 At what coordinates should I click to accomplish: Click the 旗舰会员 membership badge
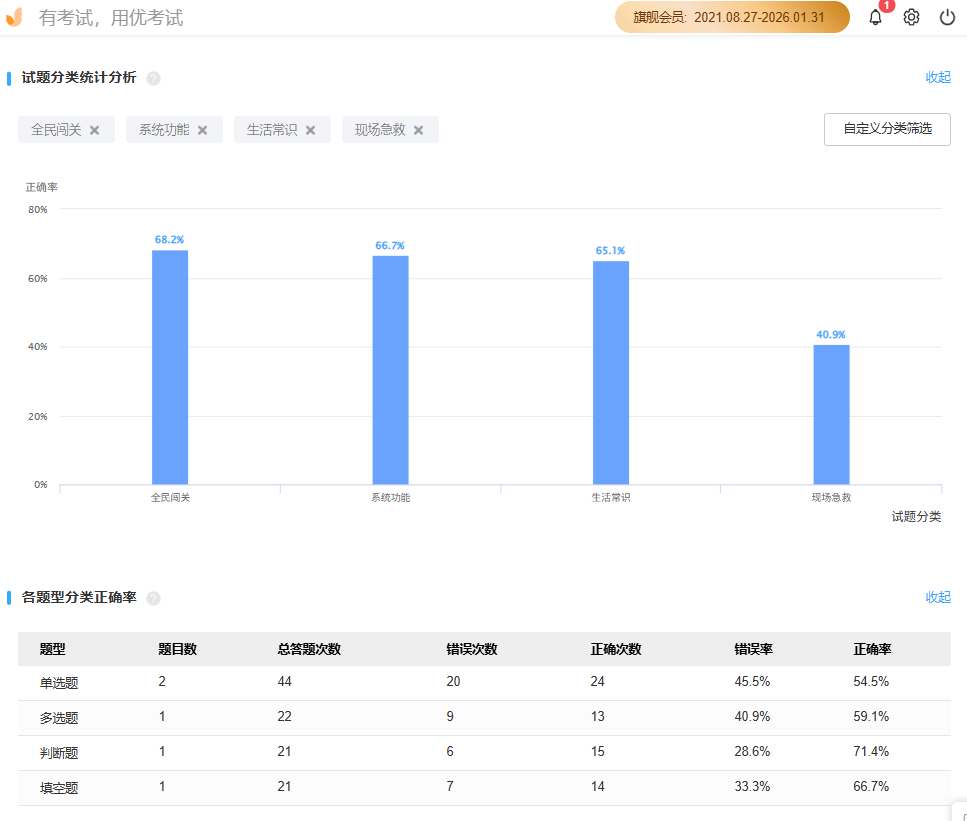[x=732, y=17]
